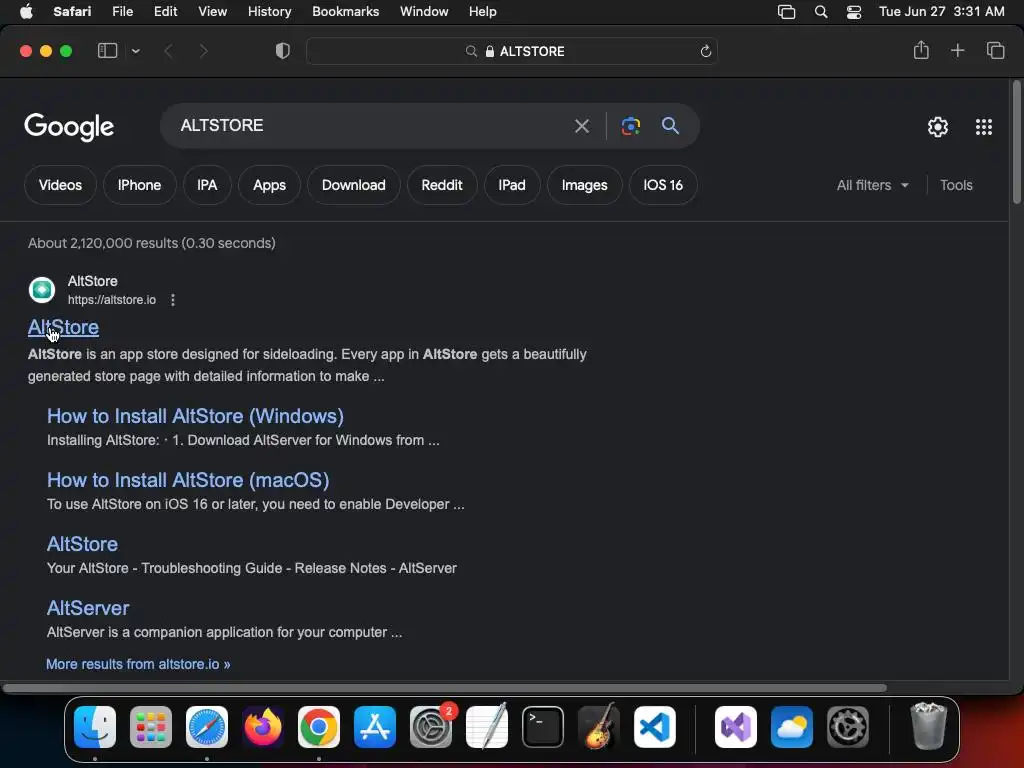The image size is (1024, 768).
Task: Open GarageBand from the Dock
Action: click(599, 727)
